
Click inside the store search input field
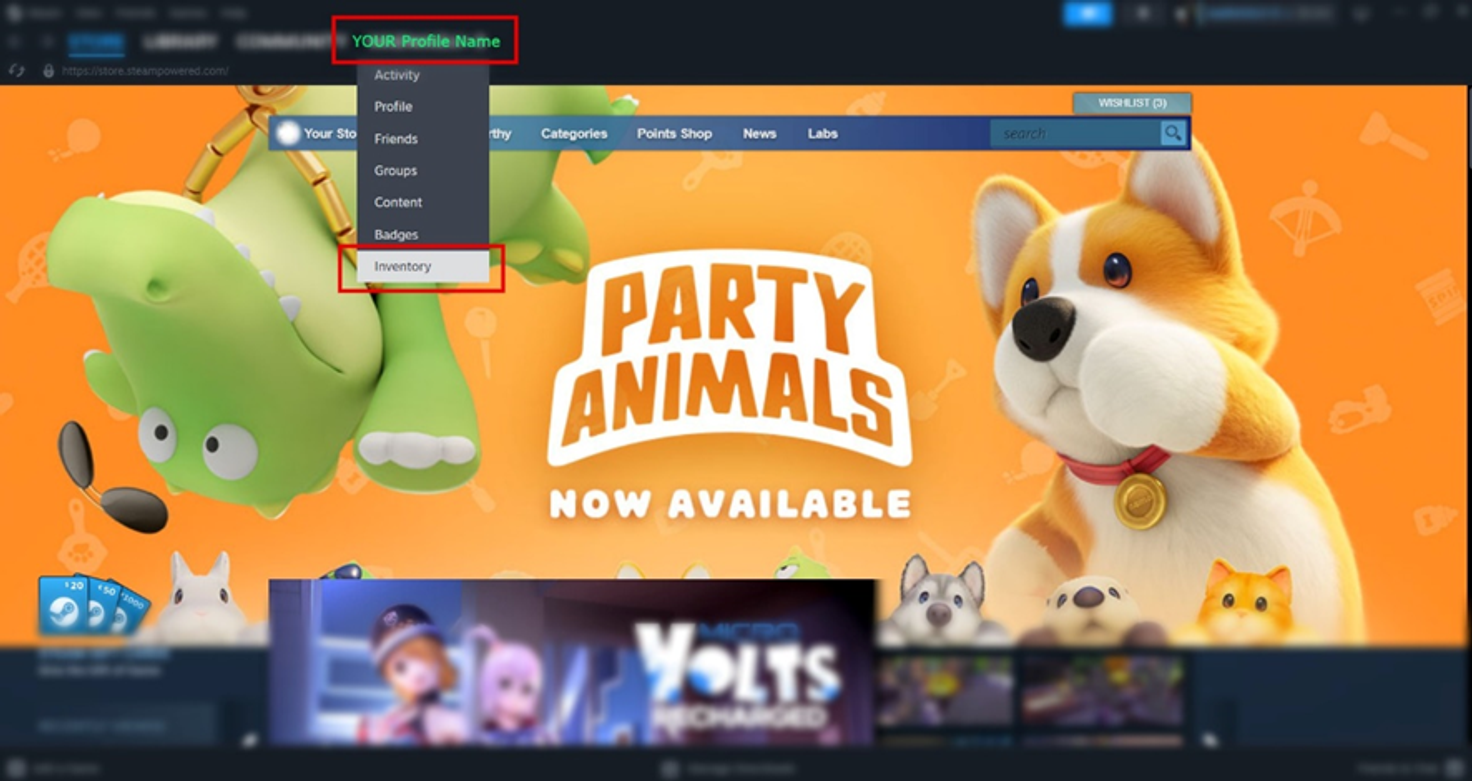point(1070,132)
